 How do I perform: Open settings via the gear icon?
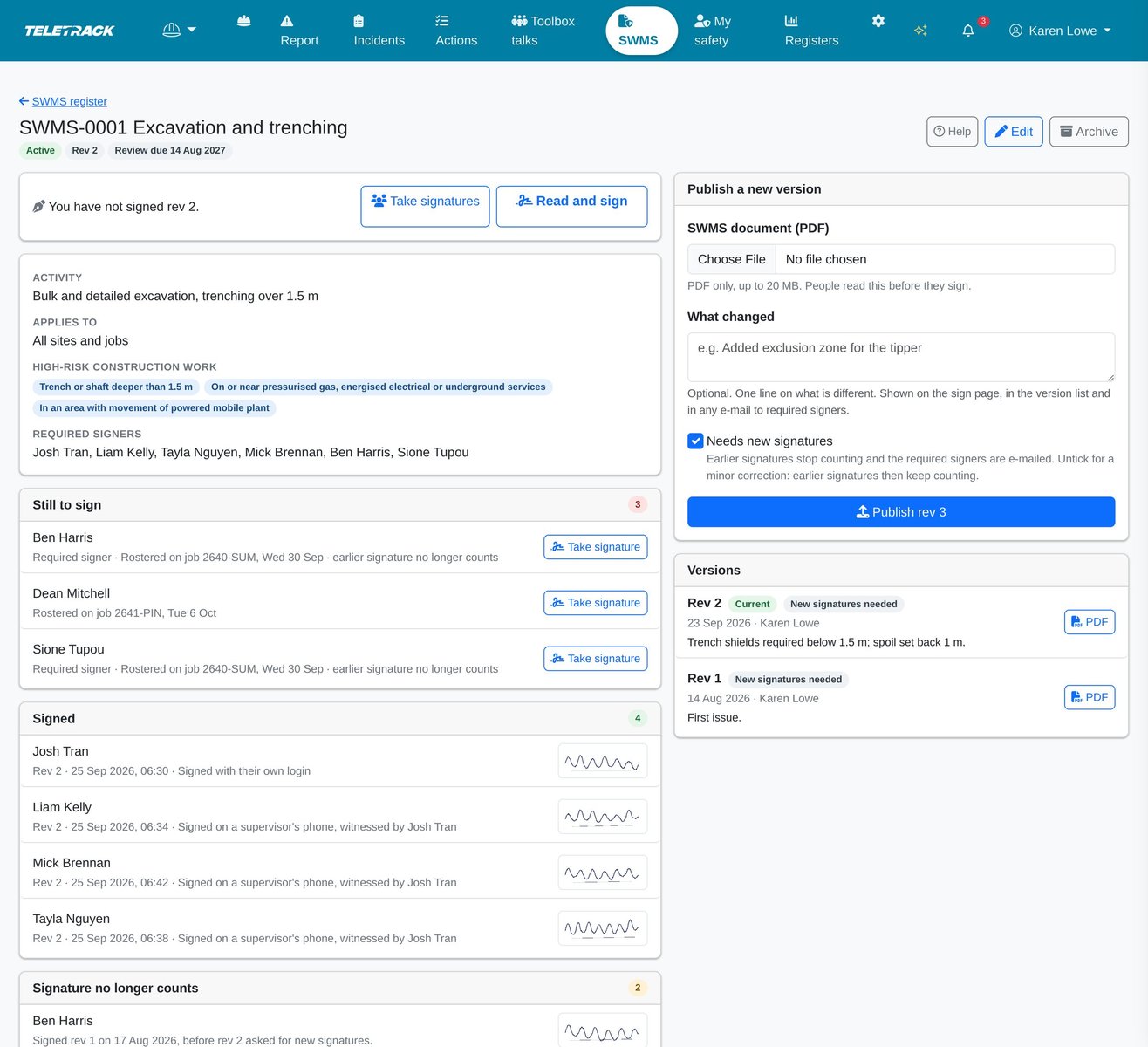pos(878,21)
